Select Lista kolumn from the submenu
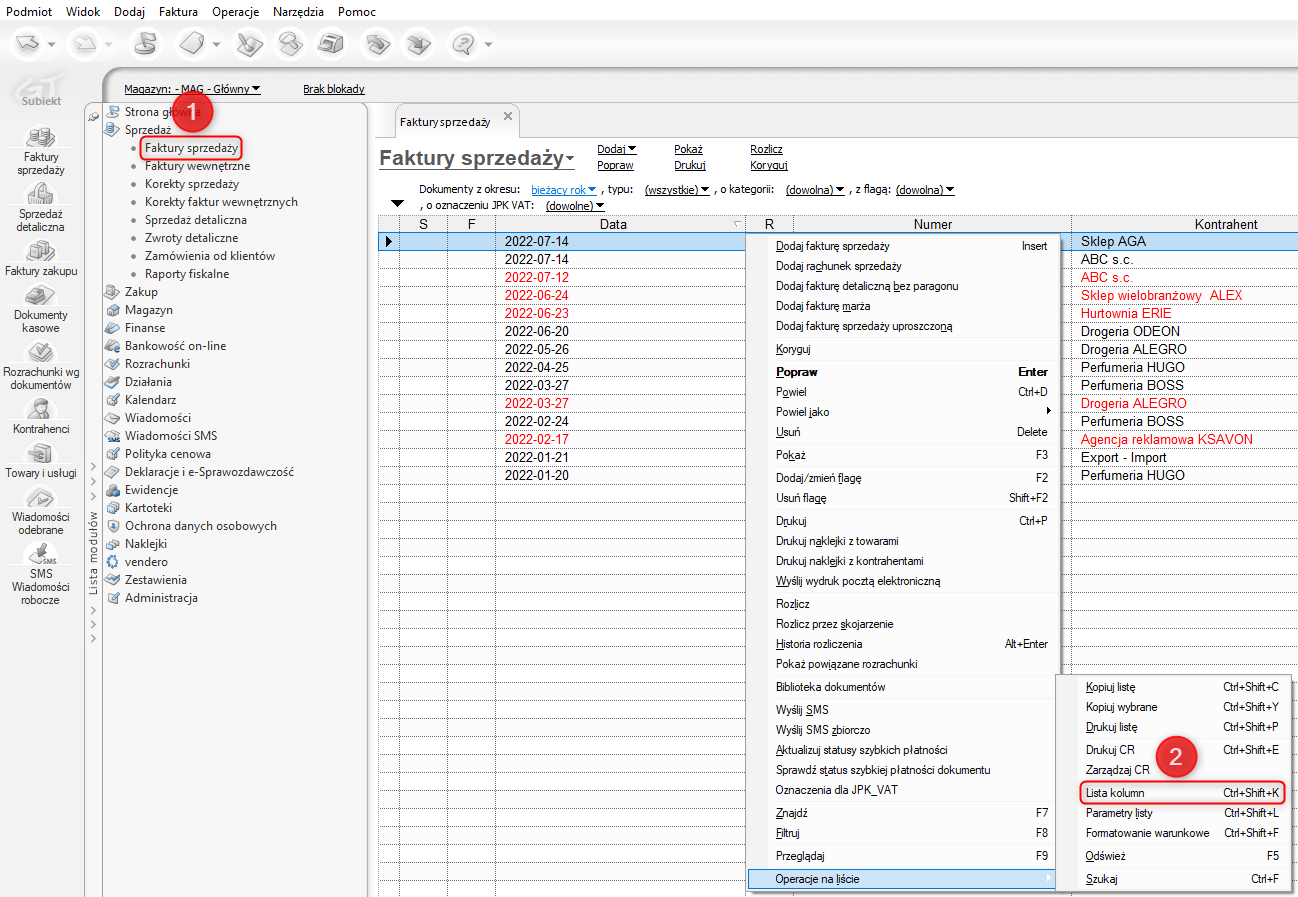 1115,793
